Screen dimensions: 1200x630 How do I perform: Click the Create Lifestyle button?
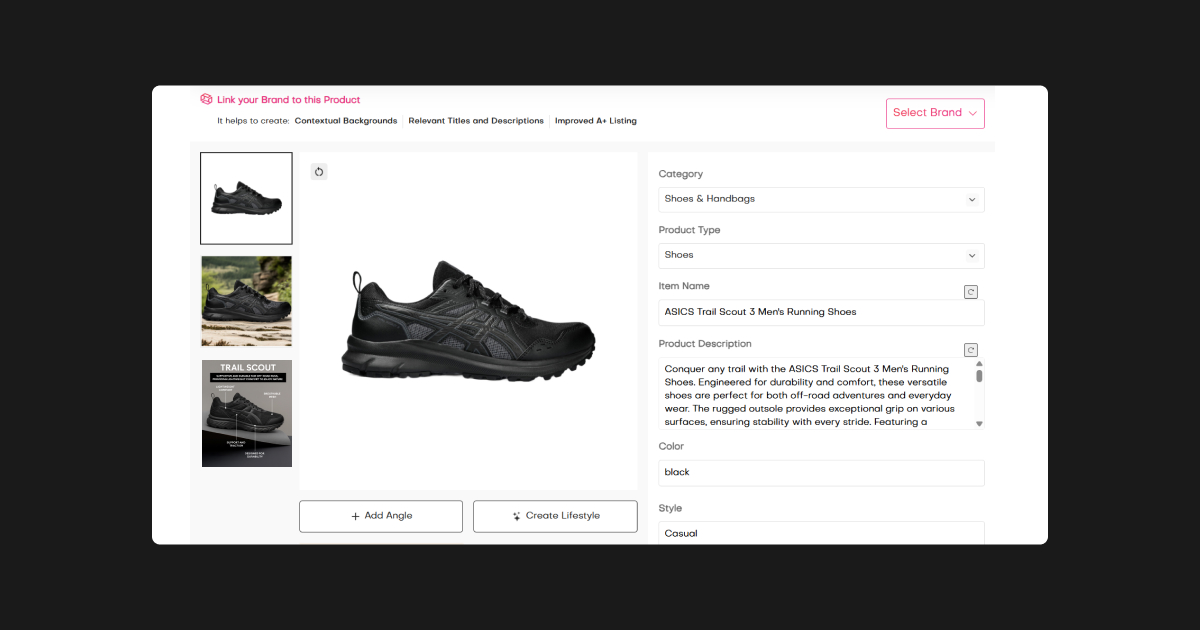[x=555, y=516]
